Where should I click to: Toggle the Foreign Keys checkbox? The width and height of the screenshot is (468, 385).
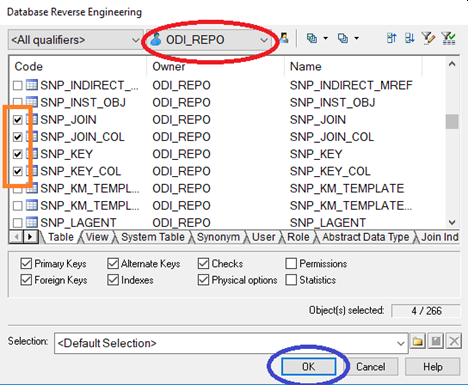[26, 280]
